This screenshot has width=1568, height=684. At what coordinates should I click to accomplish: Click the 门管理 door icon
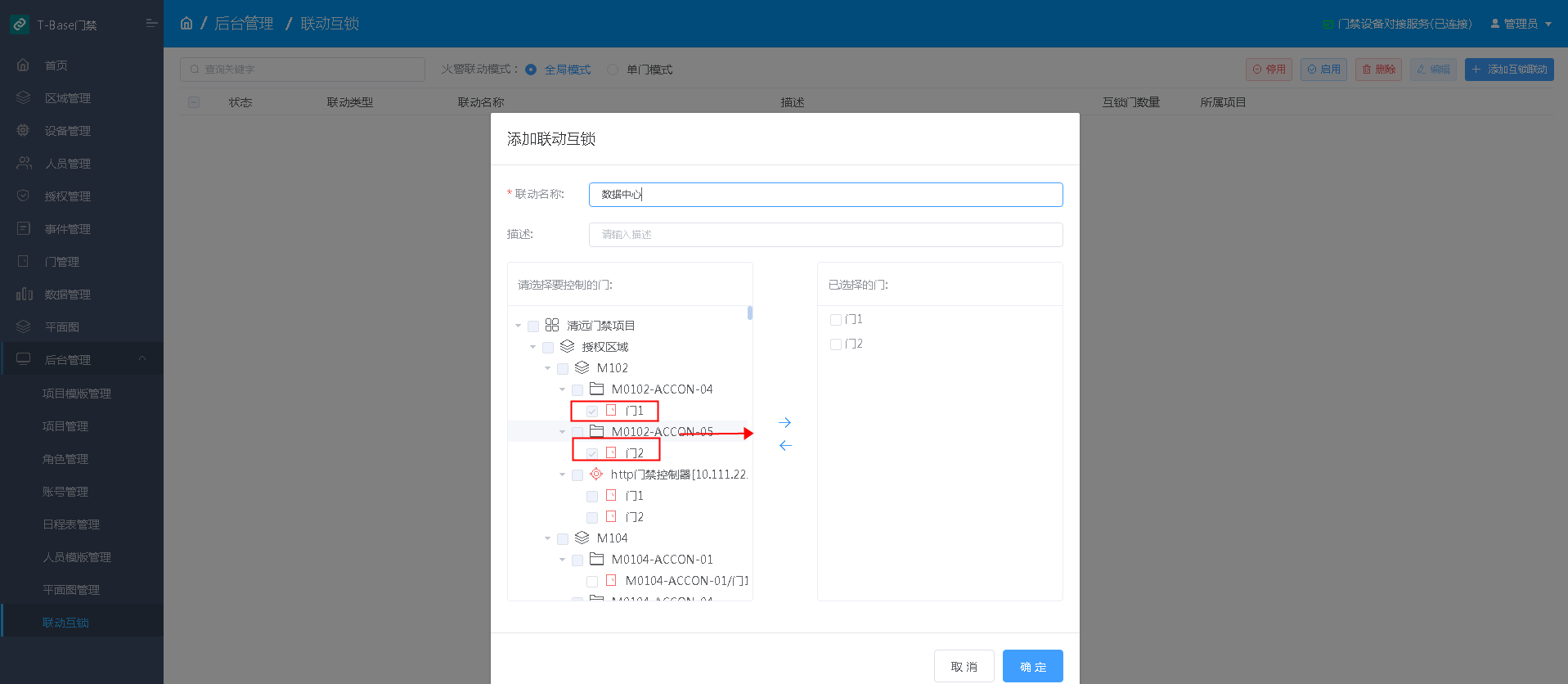(x=23, y=261)
